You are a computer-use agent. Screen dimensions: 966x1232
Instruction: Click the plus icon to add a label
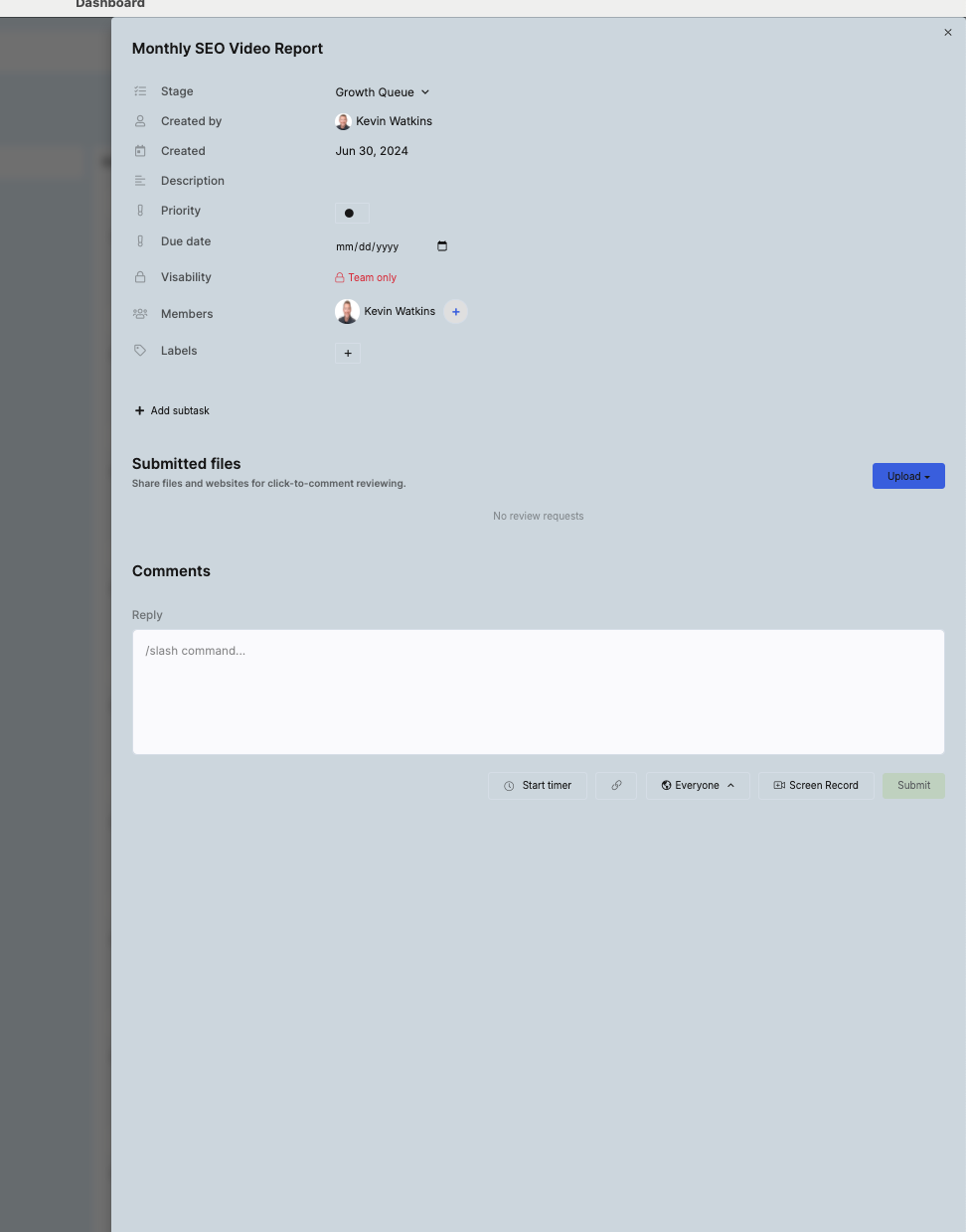click(348, 353)
